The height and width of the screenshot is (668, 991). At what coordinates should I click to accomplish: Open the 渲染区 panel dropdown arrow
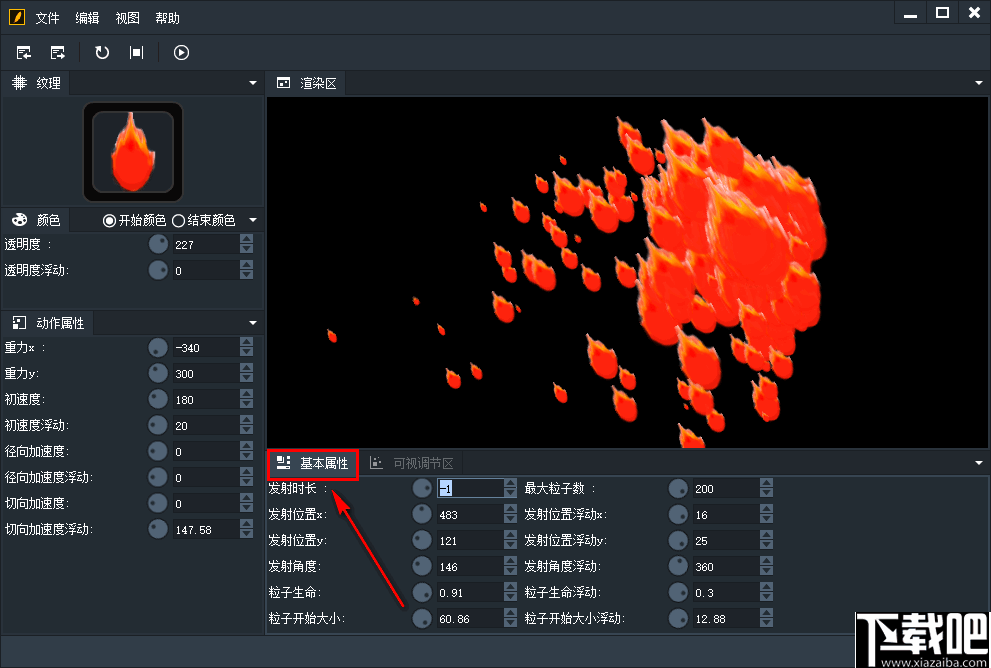(979, 83)
